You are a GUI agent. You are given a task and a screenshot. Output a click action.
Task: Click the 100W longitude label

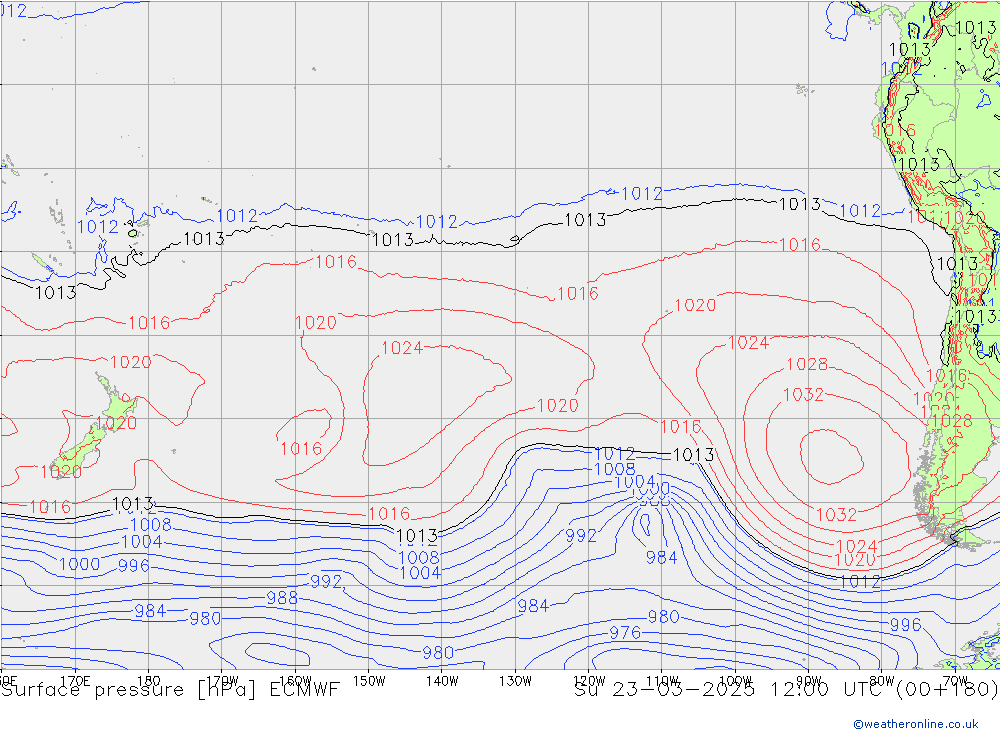pos(735,681)
